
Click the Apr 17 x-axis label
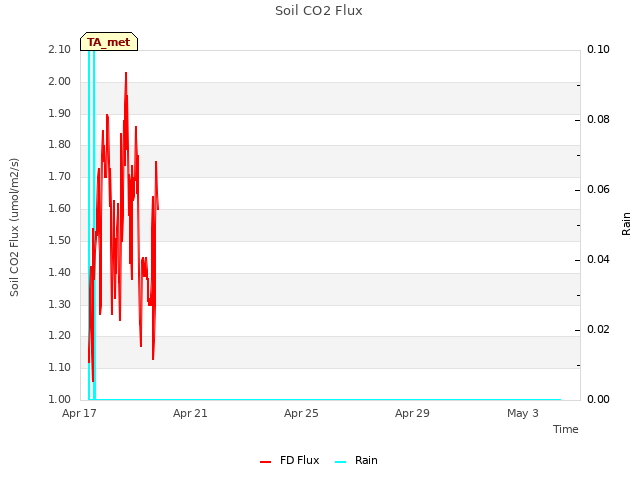coord(79,413)
